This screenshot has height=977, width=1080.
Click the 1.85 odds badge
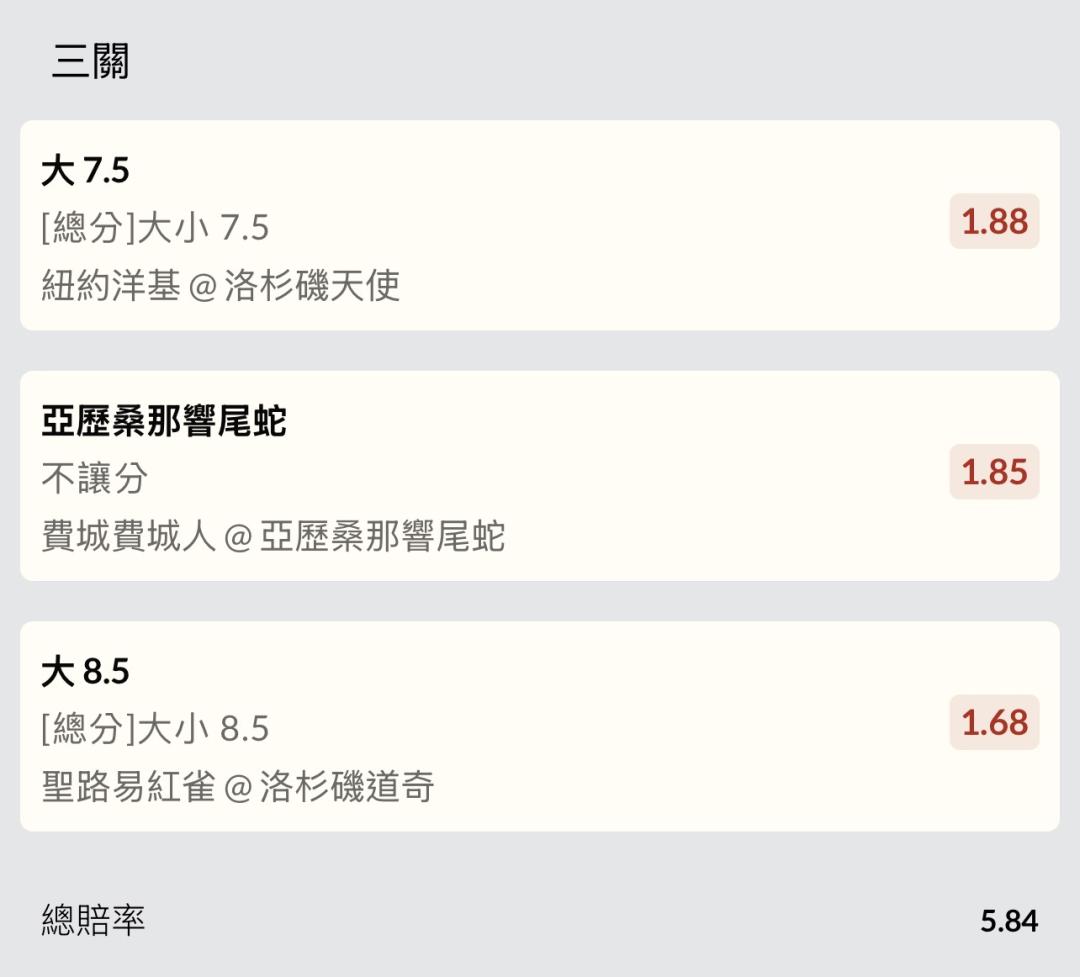click(994, 472)
